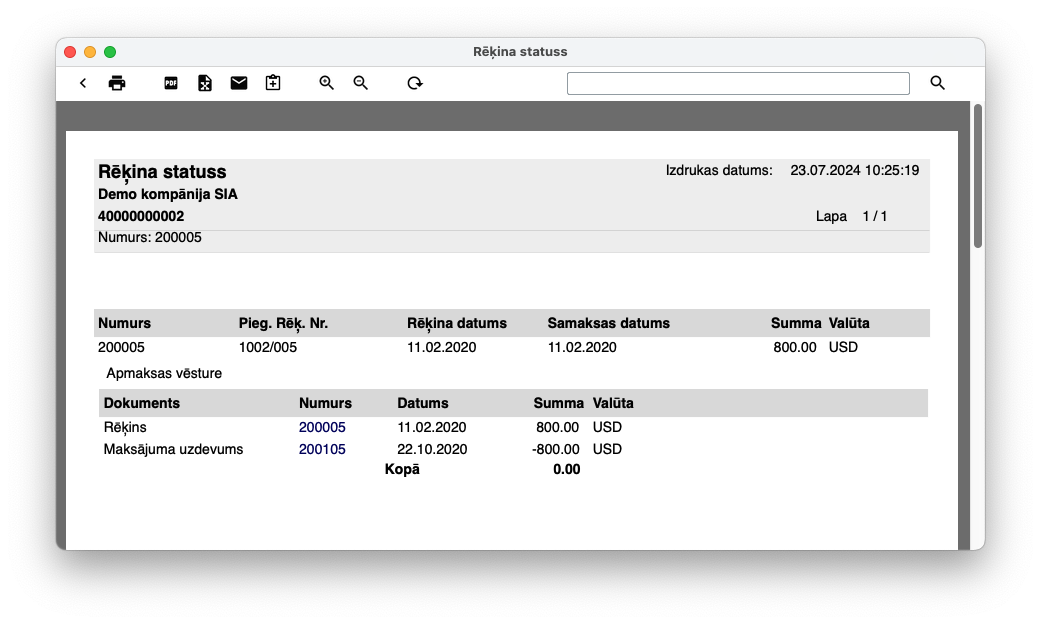This screenshot has height=624, width=1041.
Task: Zoom in on the report
Action: (x=327, y=83)
